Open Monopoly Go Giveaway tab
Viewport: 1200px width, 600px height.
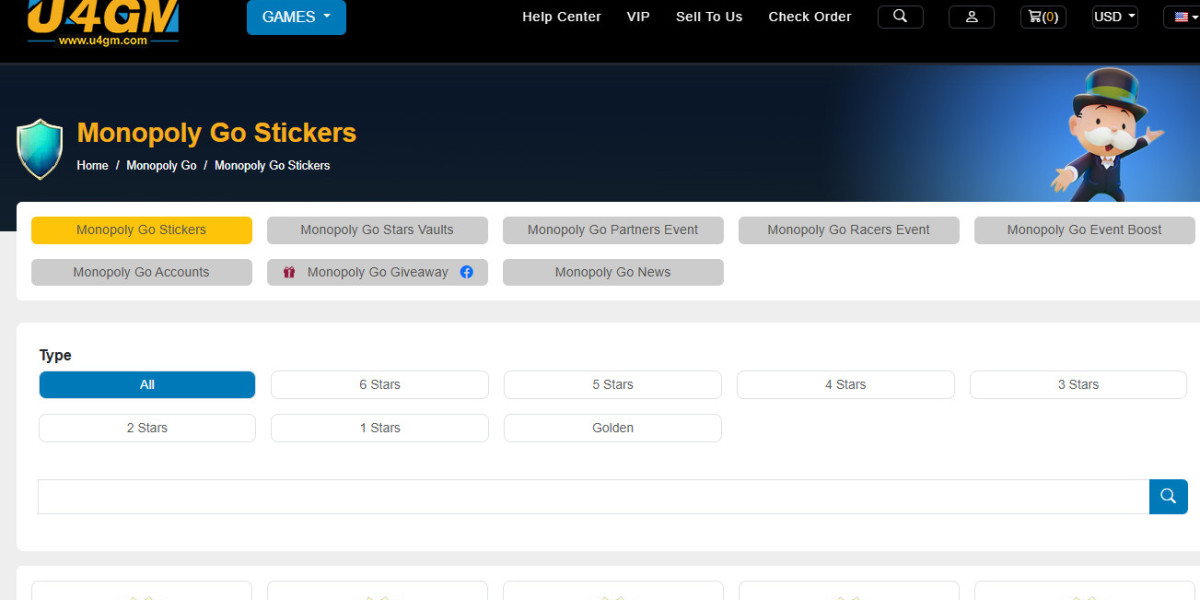point(377,272)
